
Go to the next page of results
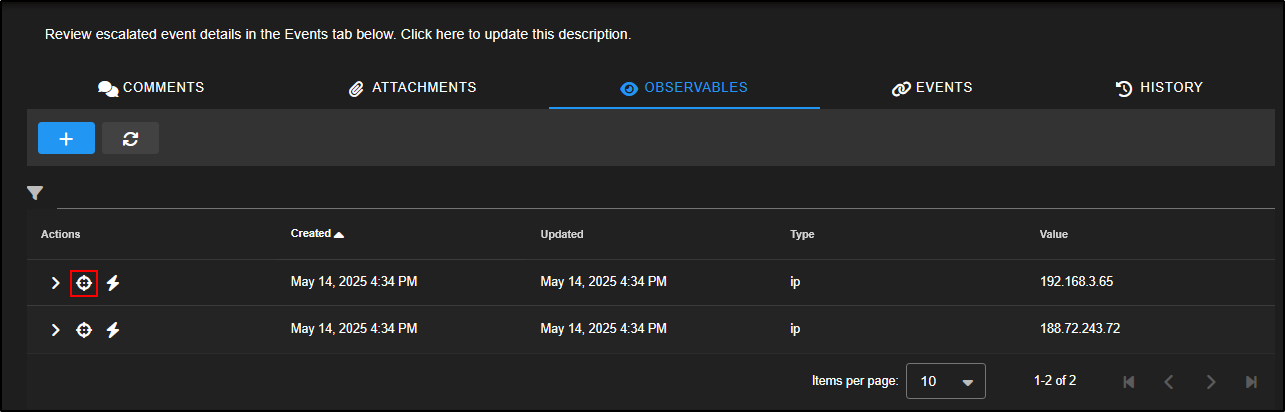(1210, 381)
